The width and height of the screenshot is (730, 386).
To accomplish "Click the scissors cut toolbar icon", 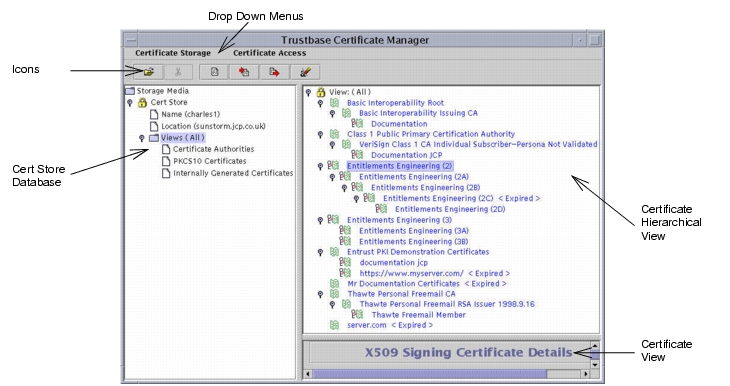I will click(178, 72).
